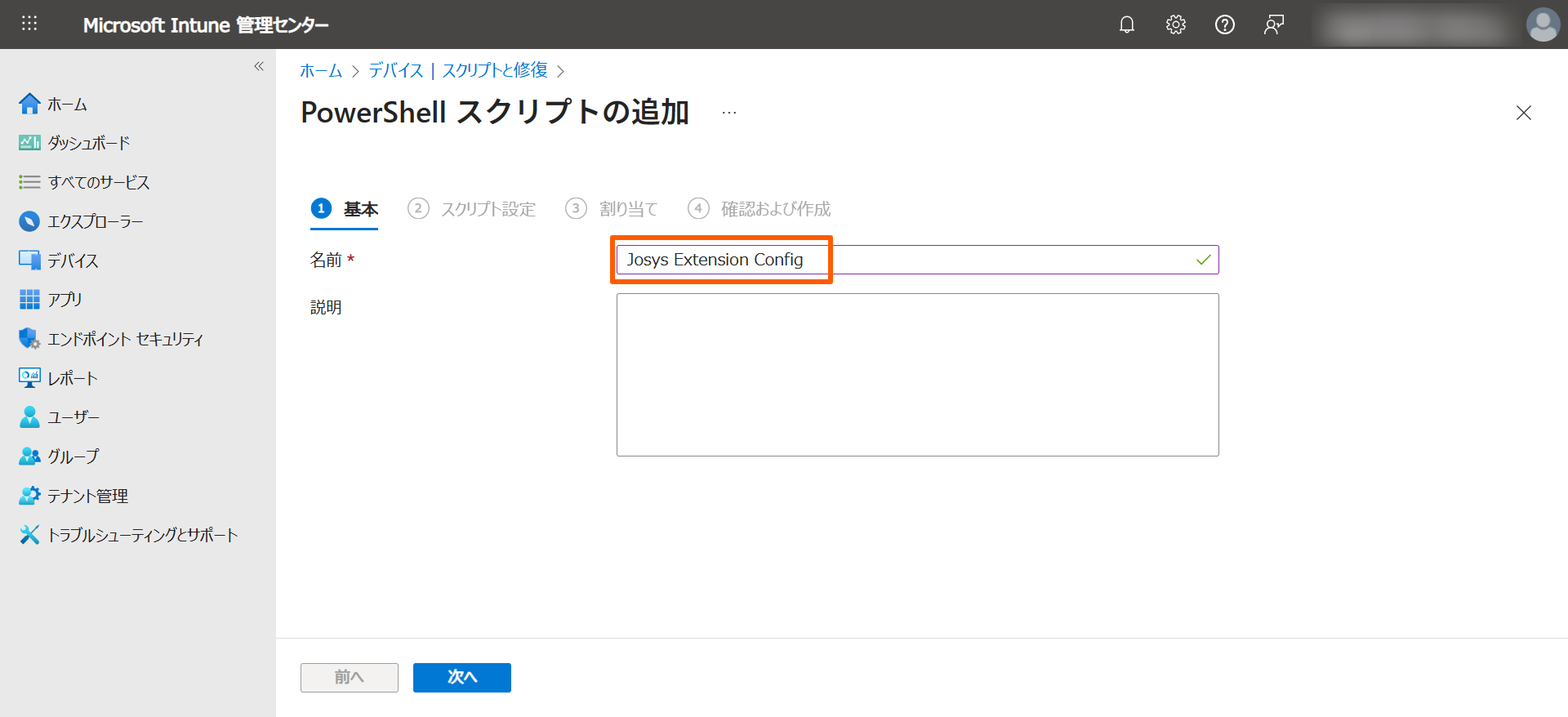
Task: Click the user account avatar
Action: click(x=1542, y=24)
